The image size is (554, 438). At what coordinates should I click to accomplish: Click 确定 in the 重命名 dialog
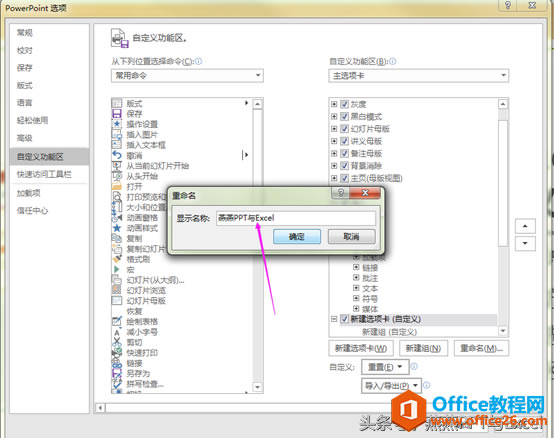[297, 236]
